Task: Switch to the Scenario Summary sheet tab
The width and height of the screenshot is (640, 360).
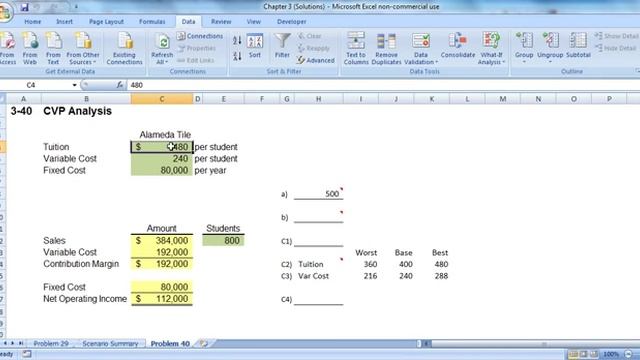Action: coord(110,344)
